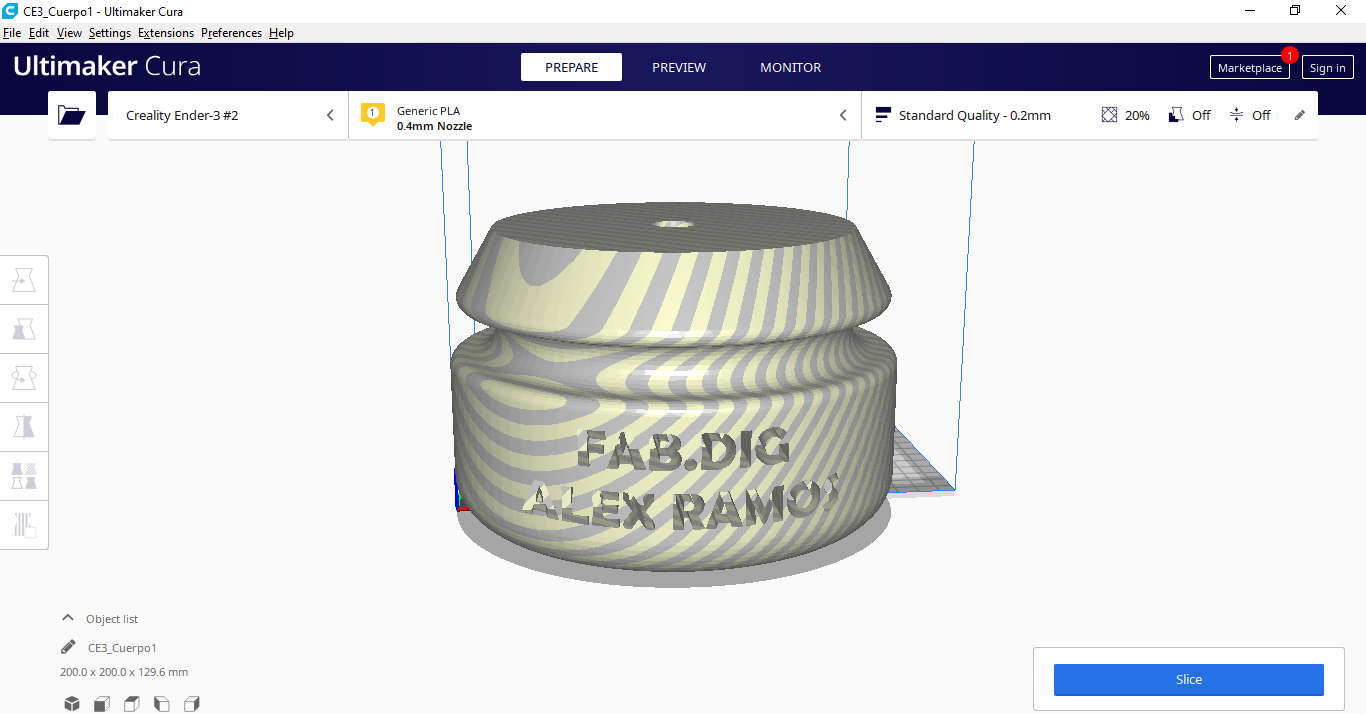This screenshot has height=714, width=1366.
Task: Select the Mirror tool in left toolbar
Action: [x=24, y=427]
